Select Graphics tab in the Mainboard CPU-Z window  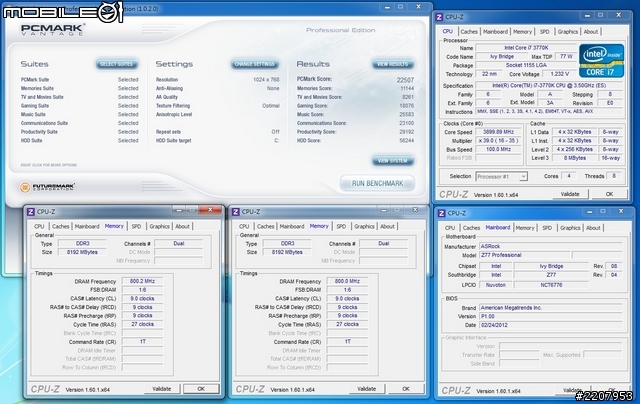click(570, 228)
